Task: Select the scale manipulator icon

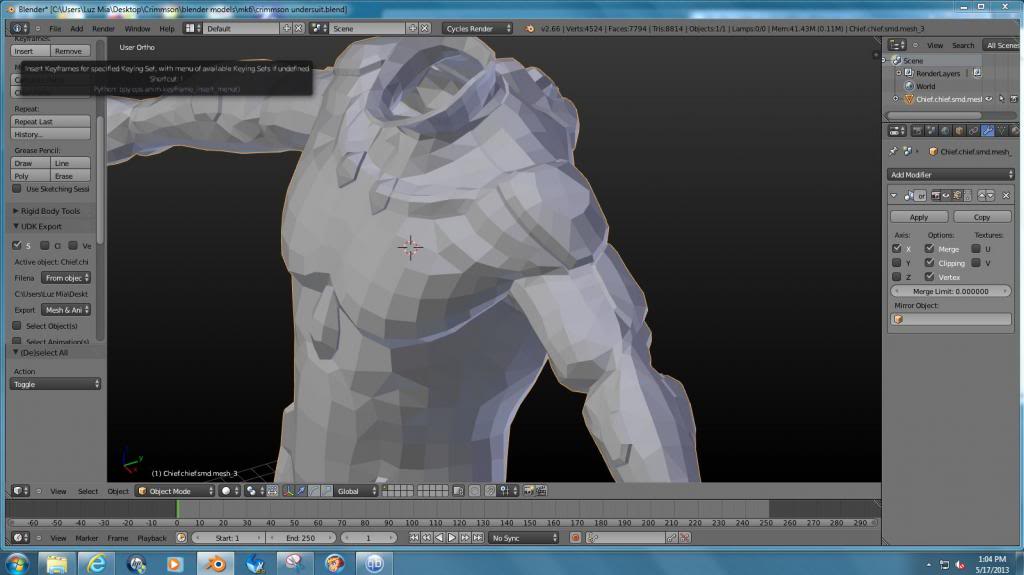Action: [x=327, y=491]
